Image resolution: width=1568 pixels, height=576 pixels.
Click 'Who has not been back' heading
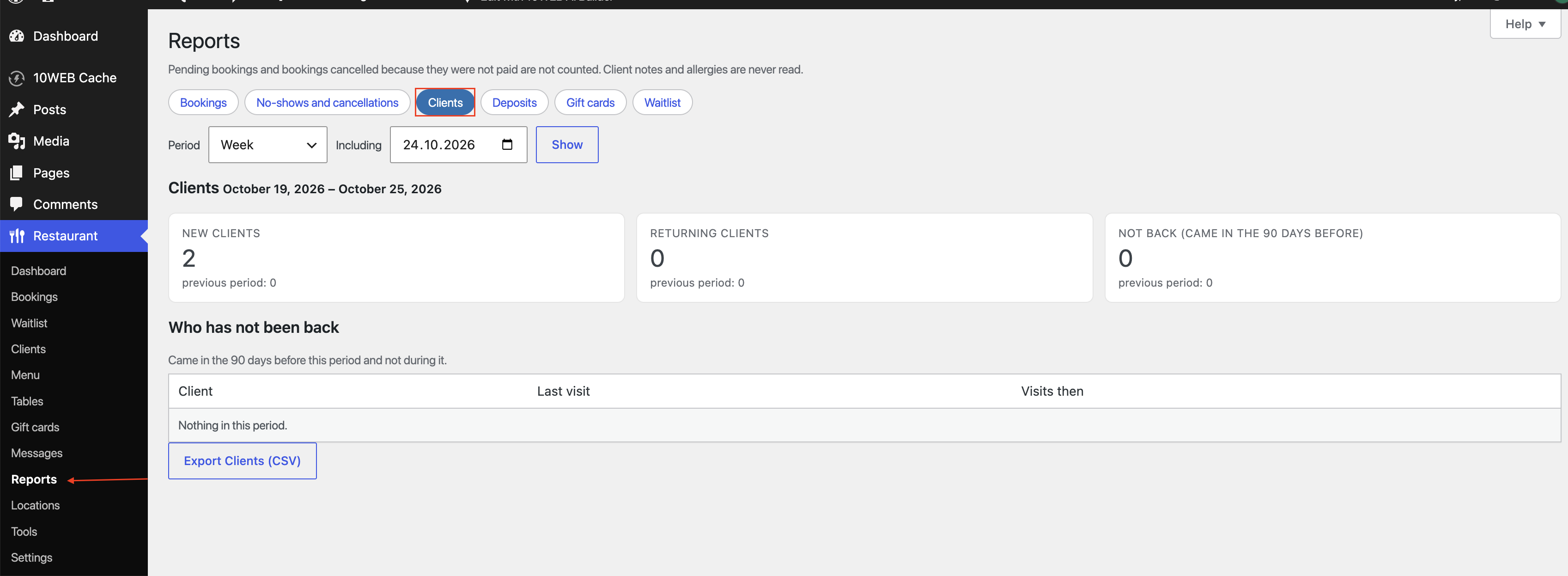254,328
